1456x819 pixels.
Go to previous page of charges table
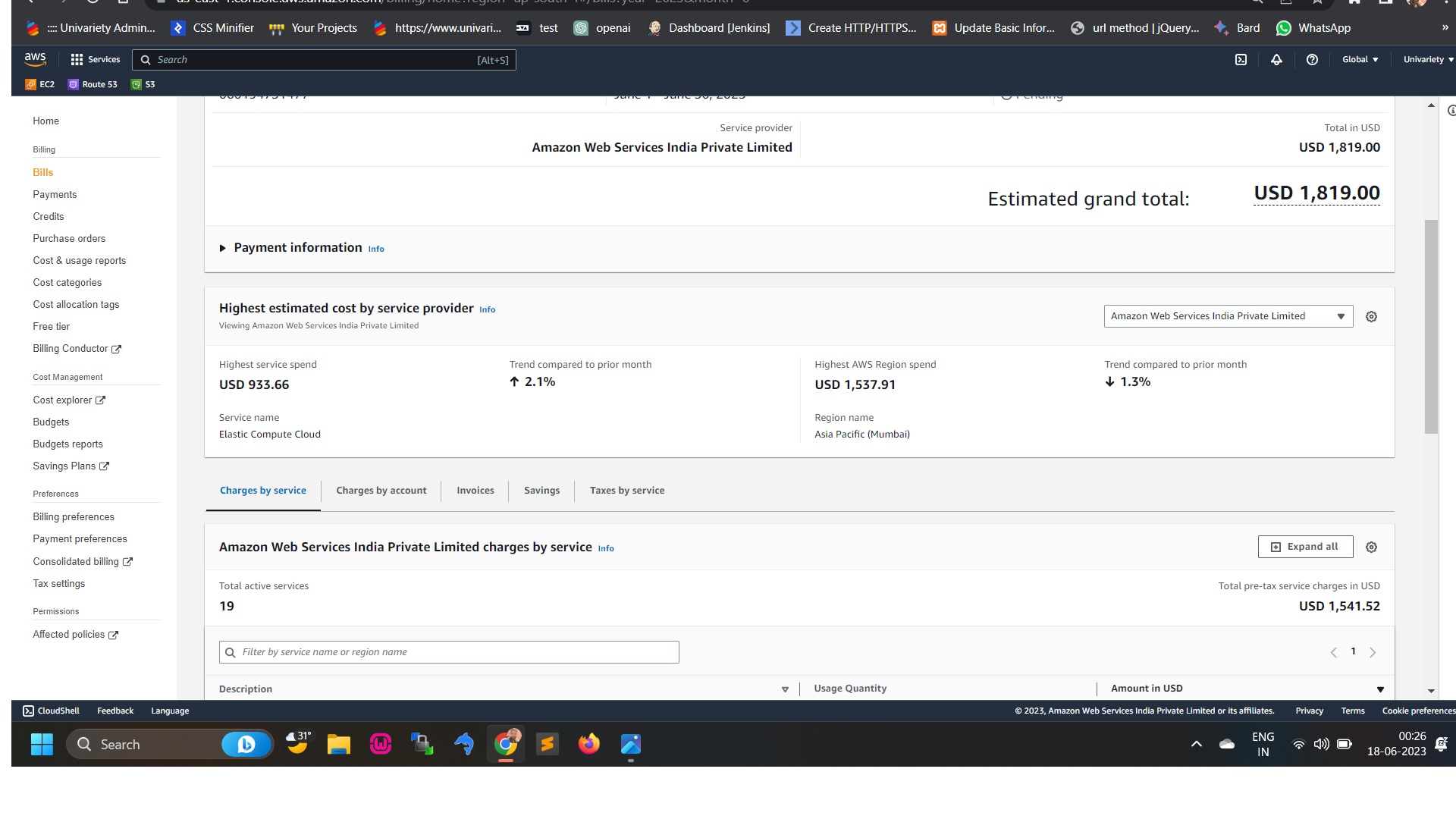coord(1334,652)
